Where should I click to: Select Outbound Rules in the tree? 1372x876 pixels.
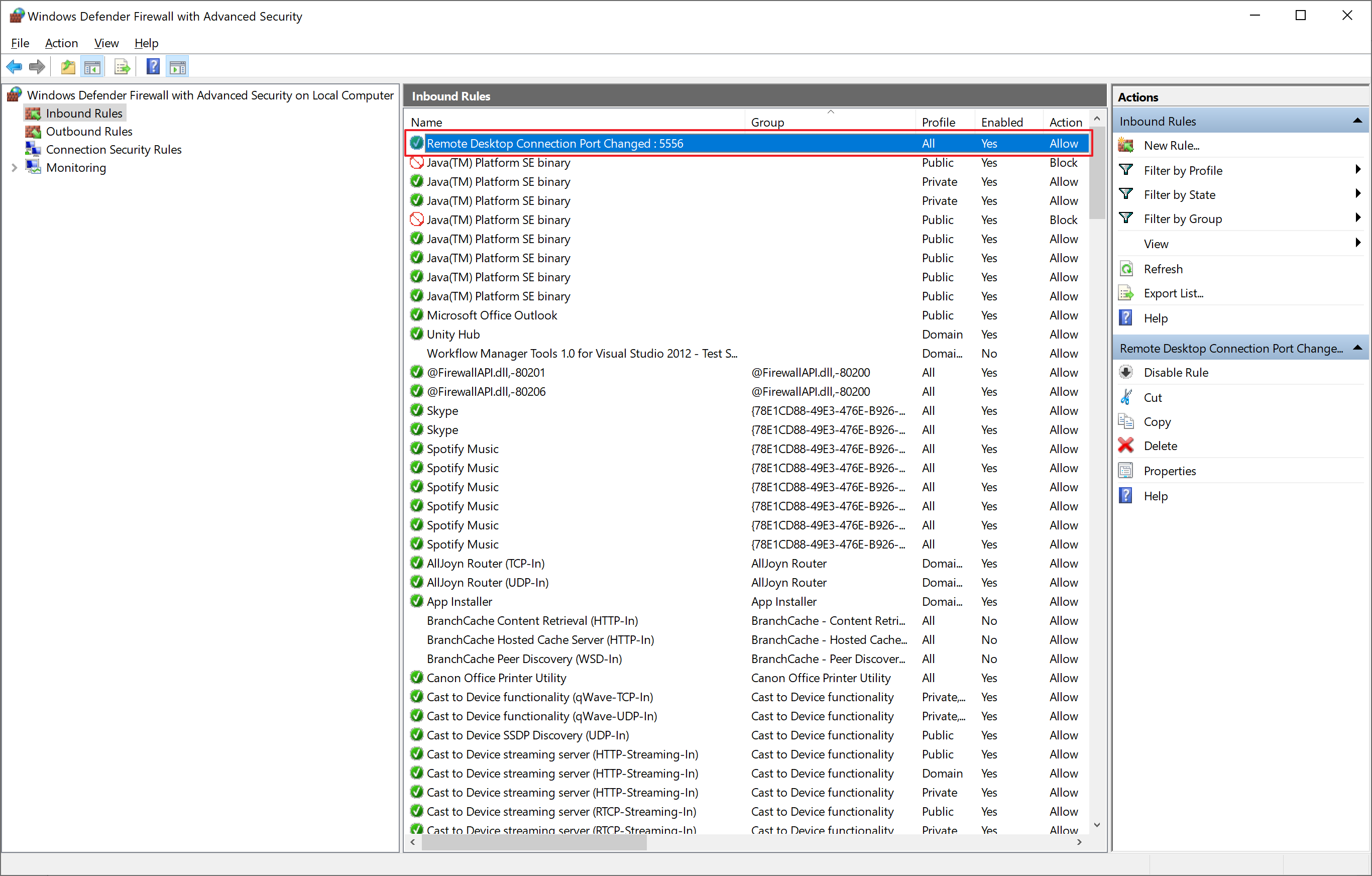pyautogui.click(x=89, y=132)
